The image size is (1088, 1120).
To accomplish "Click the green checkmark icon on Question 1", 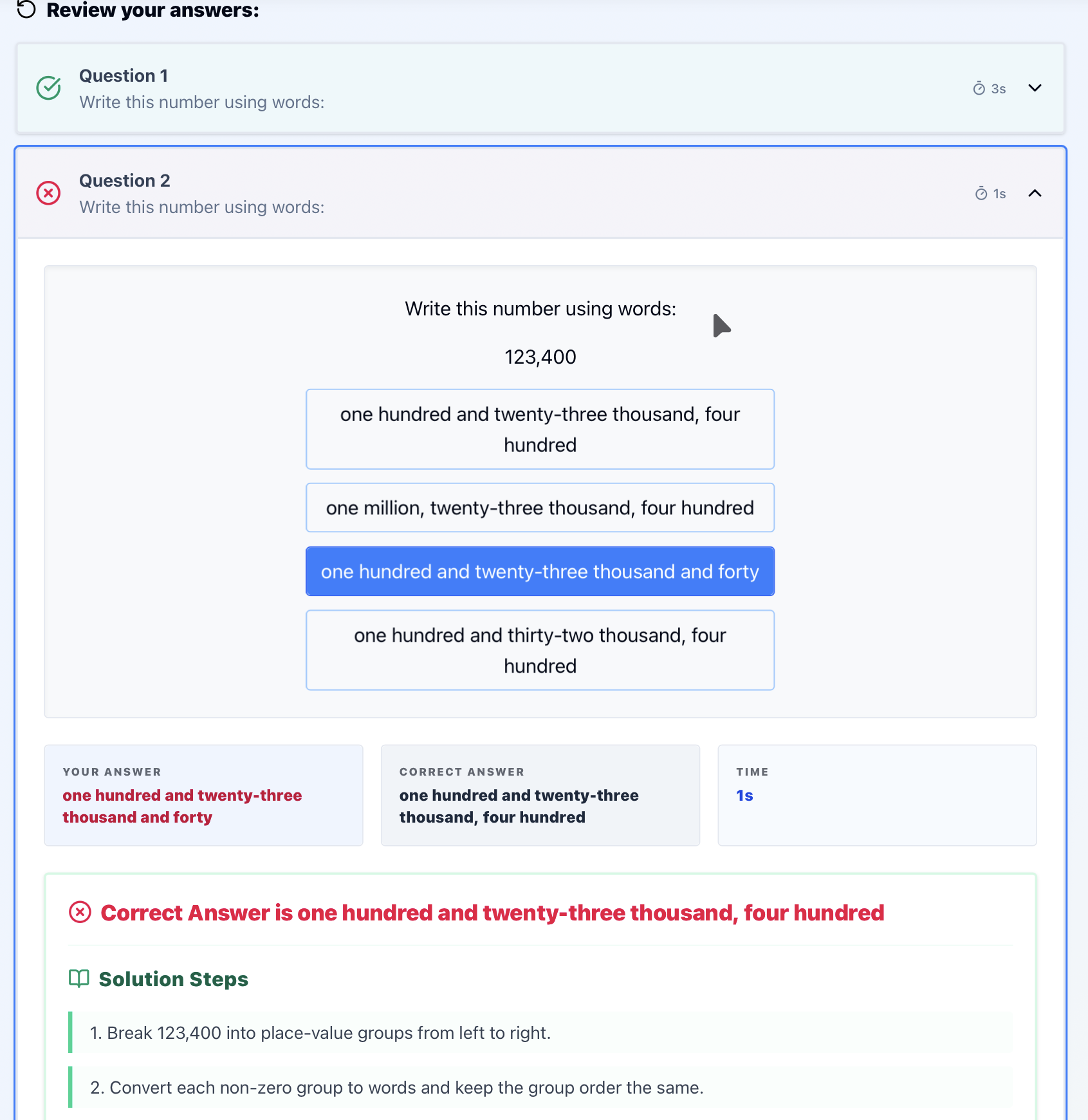I will tap(49, 88).
